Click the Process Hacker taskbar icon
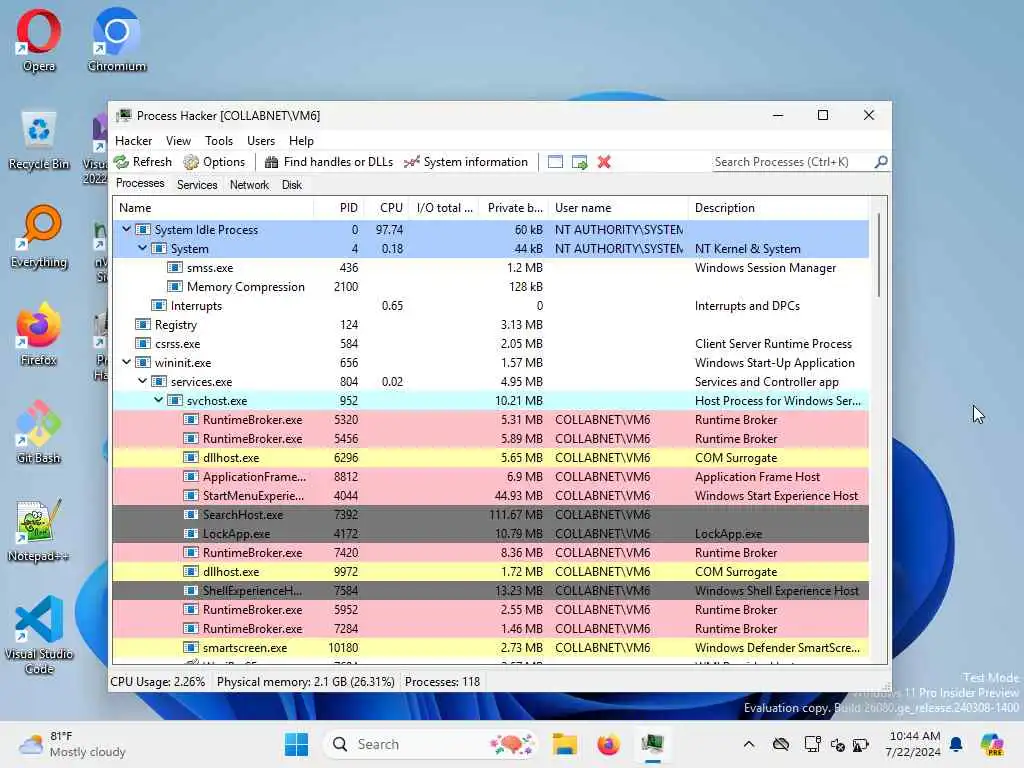 (x=652, y=744)
